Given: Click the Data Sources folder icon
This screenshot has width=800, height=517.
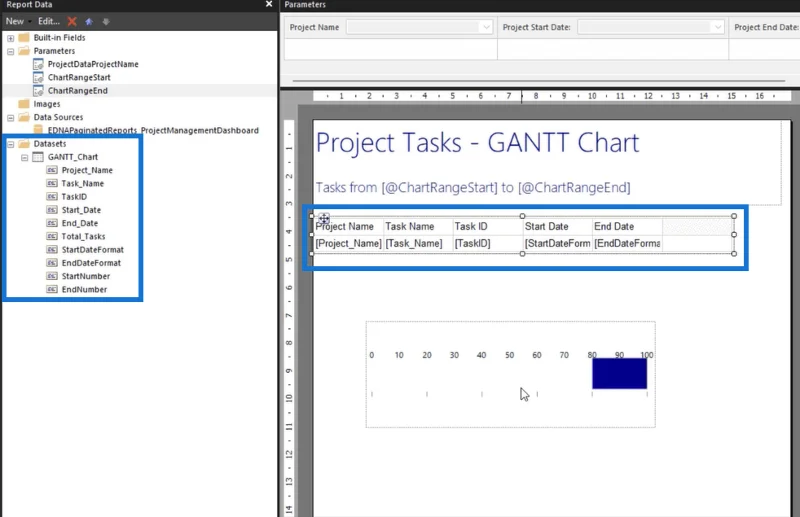Looking at the screenshot, I should tap(24, 117).
